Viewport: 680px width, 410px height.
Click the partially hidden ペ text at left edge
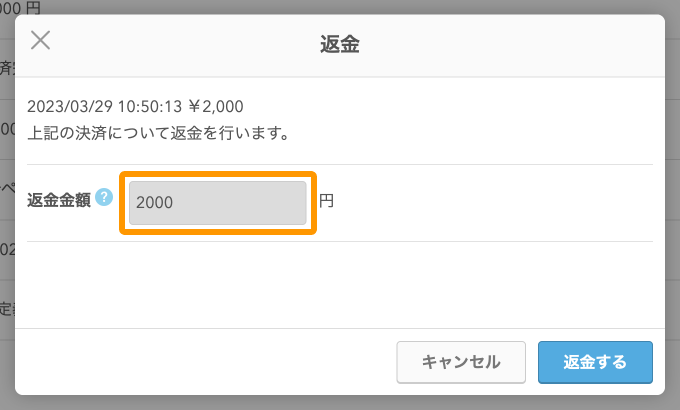point(6,188)
